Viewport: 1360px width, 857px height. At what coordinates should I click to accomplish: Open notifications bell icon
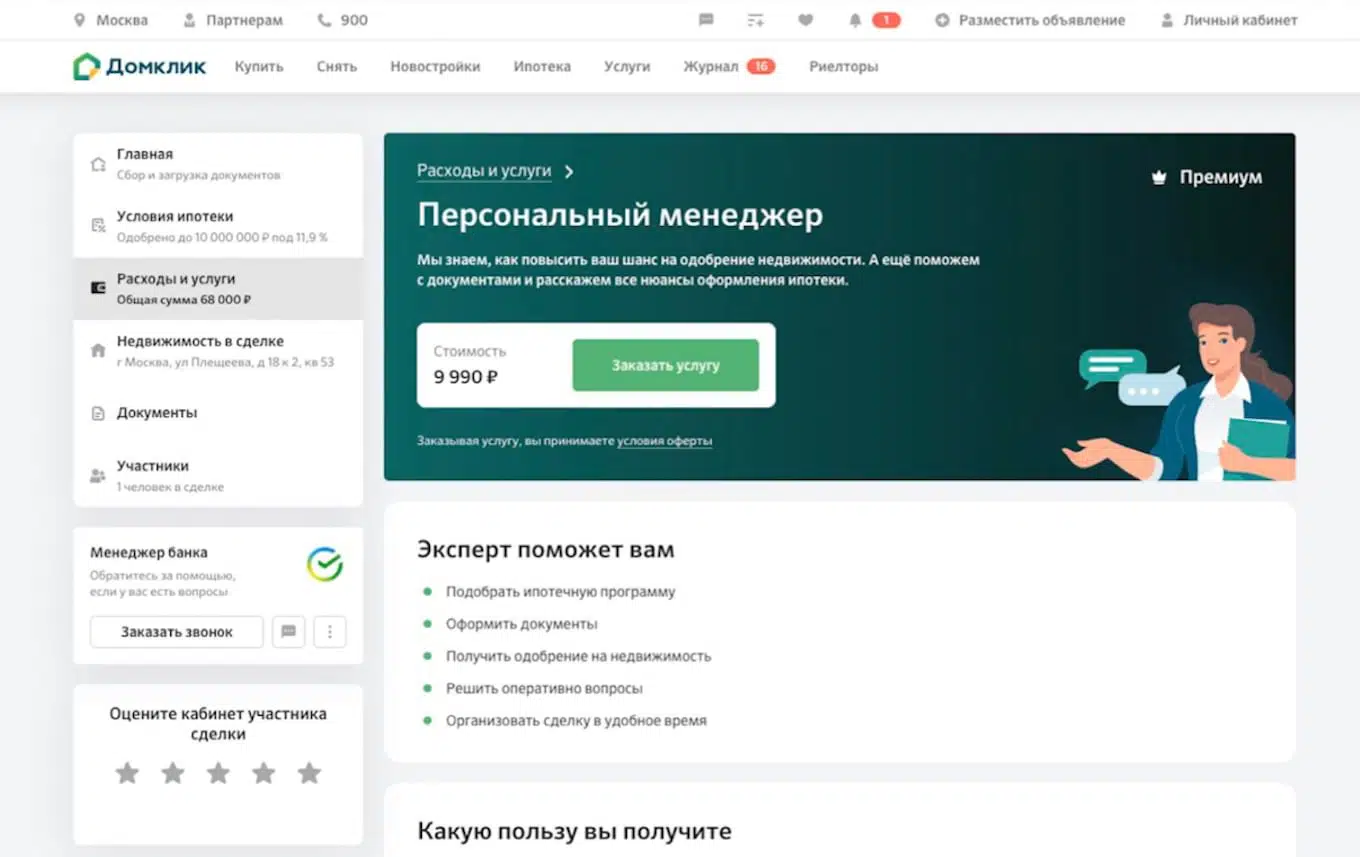(x=855, y=20)
